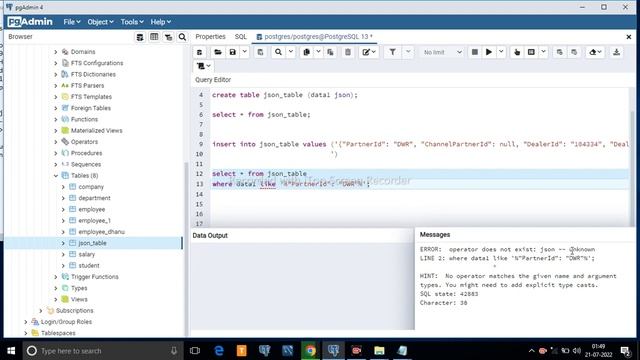Switch to the Properties tab
This screenshot has height=360, width=640.
coord(210,37)
